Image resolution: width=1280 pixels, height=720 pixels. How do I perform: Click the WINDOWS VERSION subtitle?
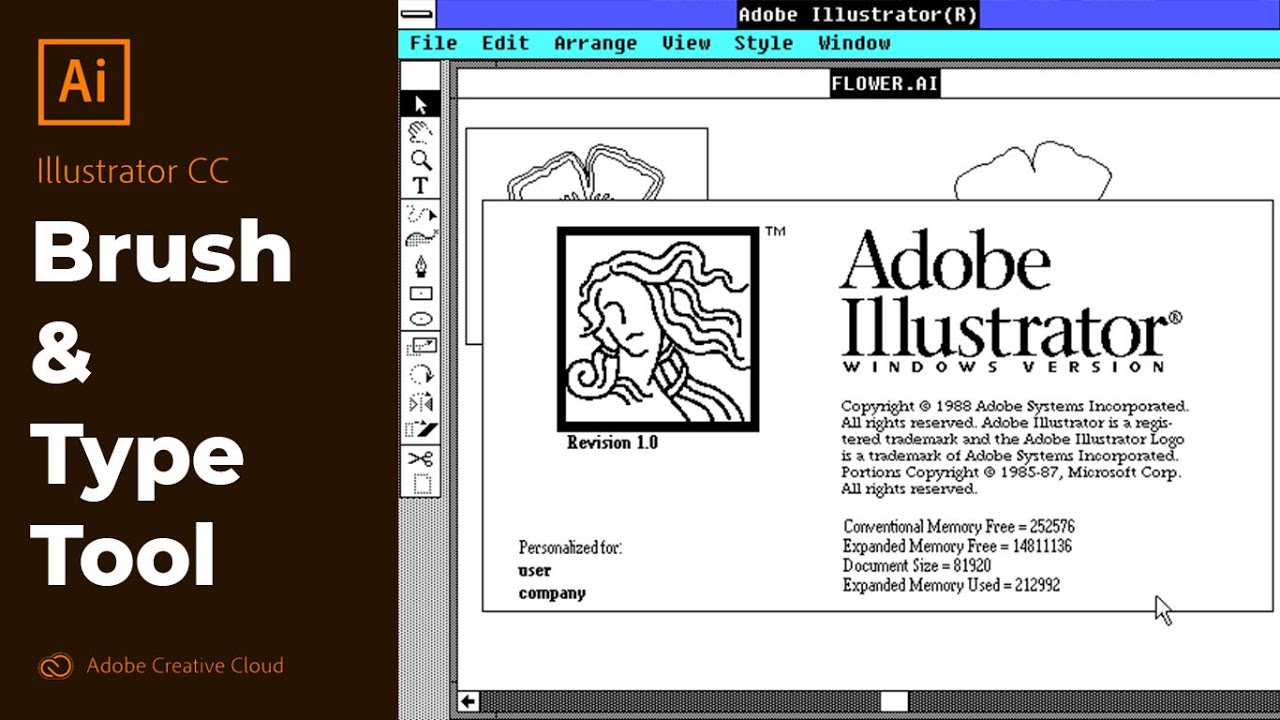click(x=1004, y=367)
